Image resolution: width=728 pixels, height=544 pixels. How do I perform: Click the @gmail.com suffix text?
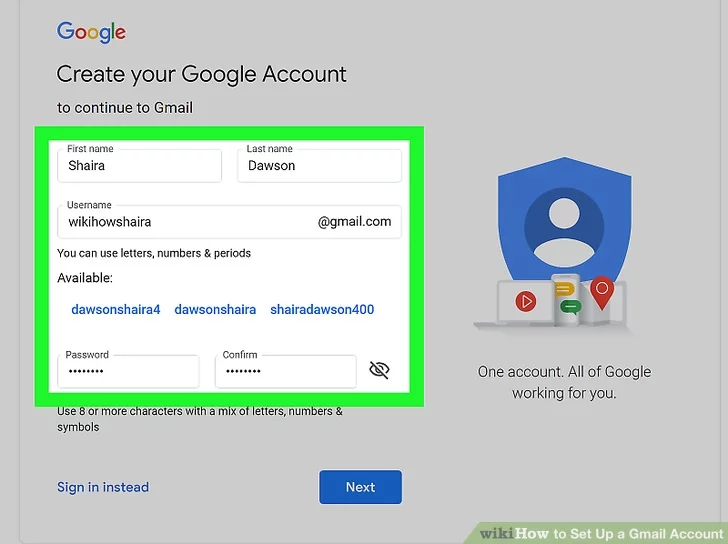pos(354,222)
